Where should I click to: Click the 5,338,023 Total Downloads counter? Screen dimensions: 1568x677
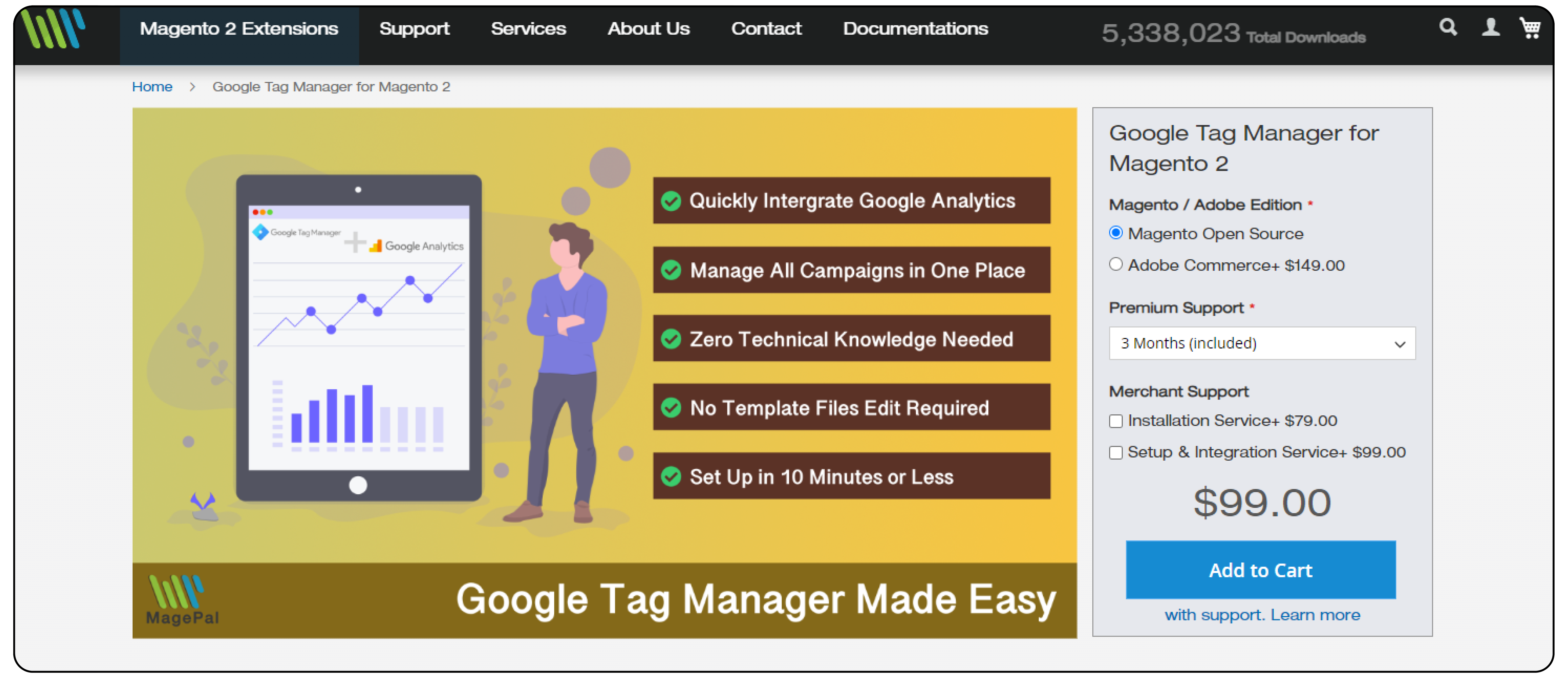pos(1233,34)
